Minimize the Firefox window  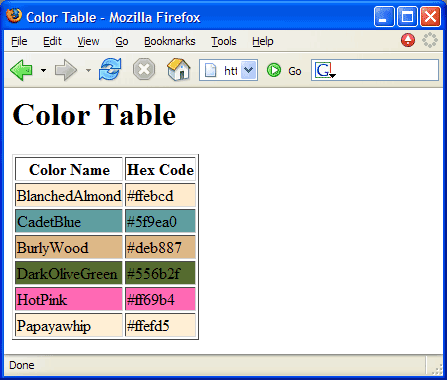tap(384, 17)
